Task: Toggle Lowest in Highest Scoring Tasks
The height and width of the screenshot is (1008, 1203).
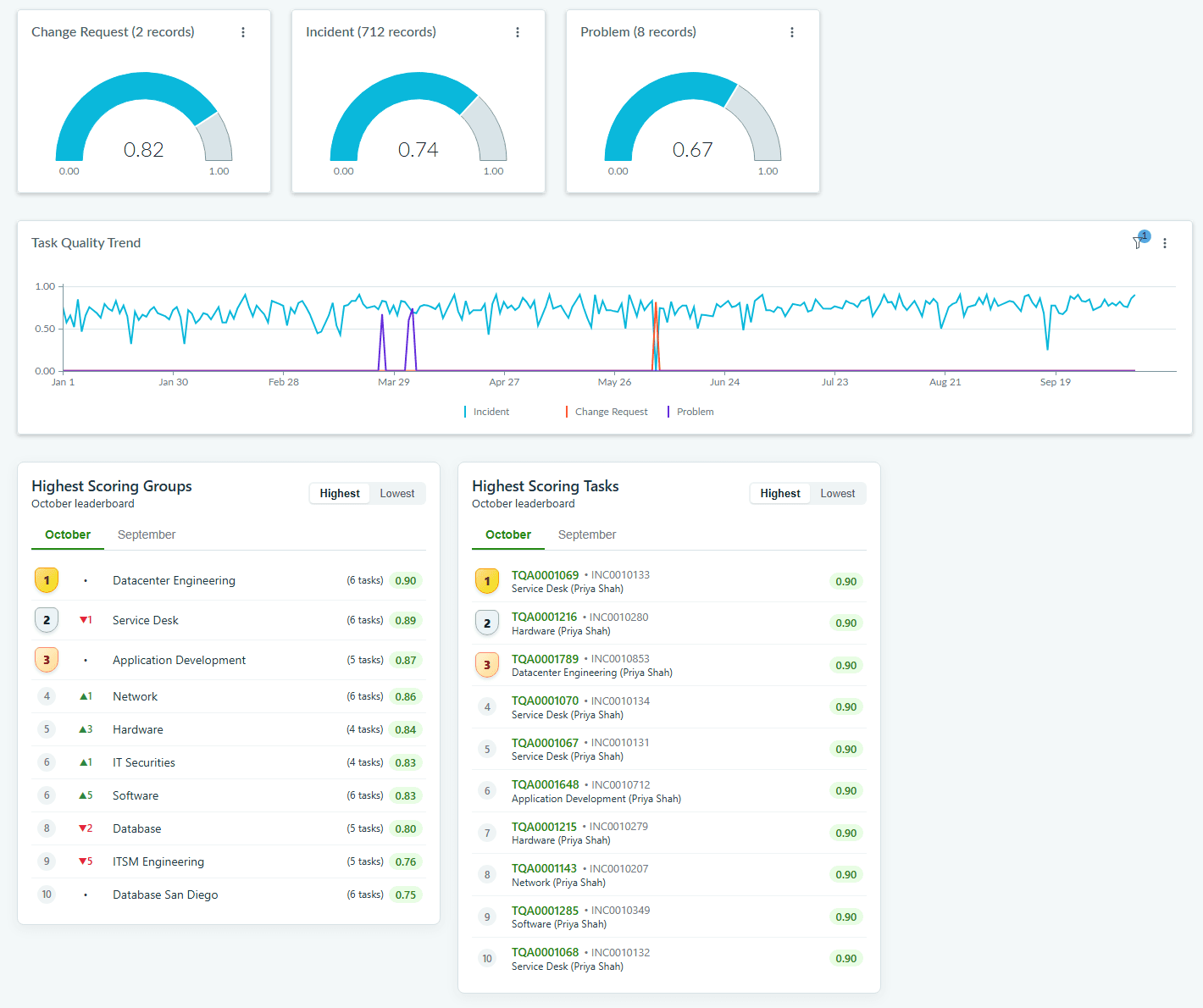Action: point(838,494)
